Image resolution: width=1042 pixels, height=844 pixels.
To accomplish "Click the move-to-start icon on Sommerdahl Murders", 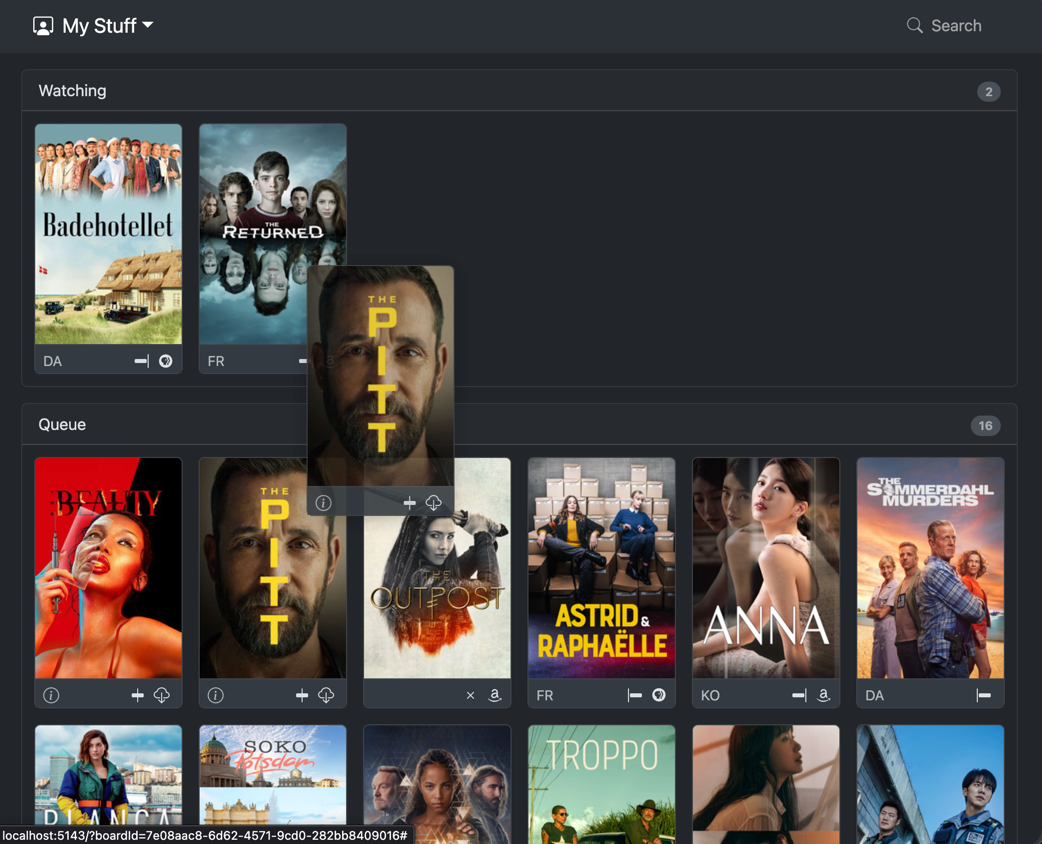I will (x=984, y=695).
